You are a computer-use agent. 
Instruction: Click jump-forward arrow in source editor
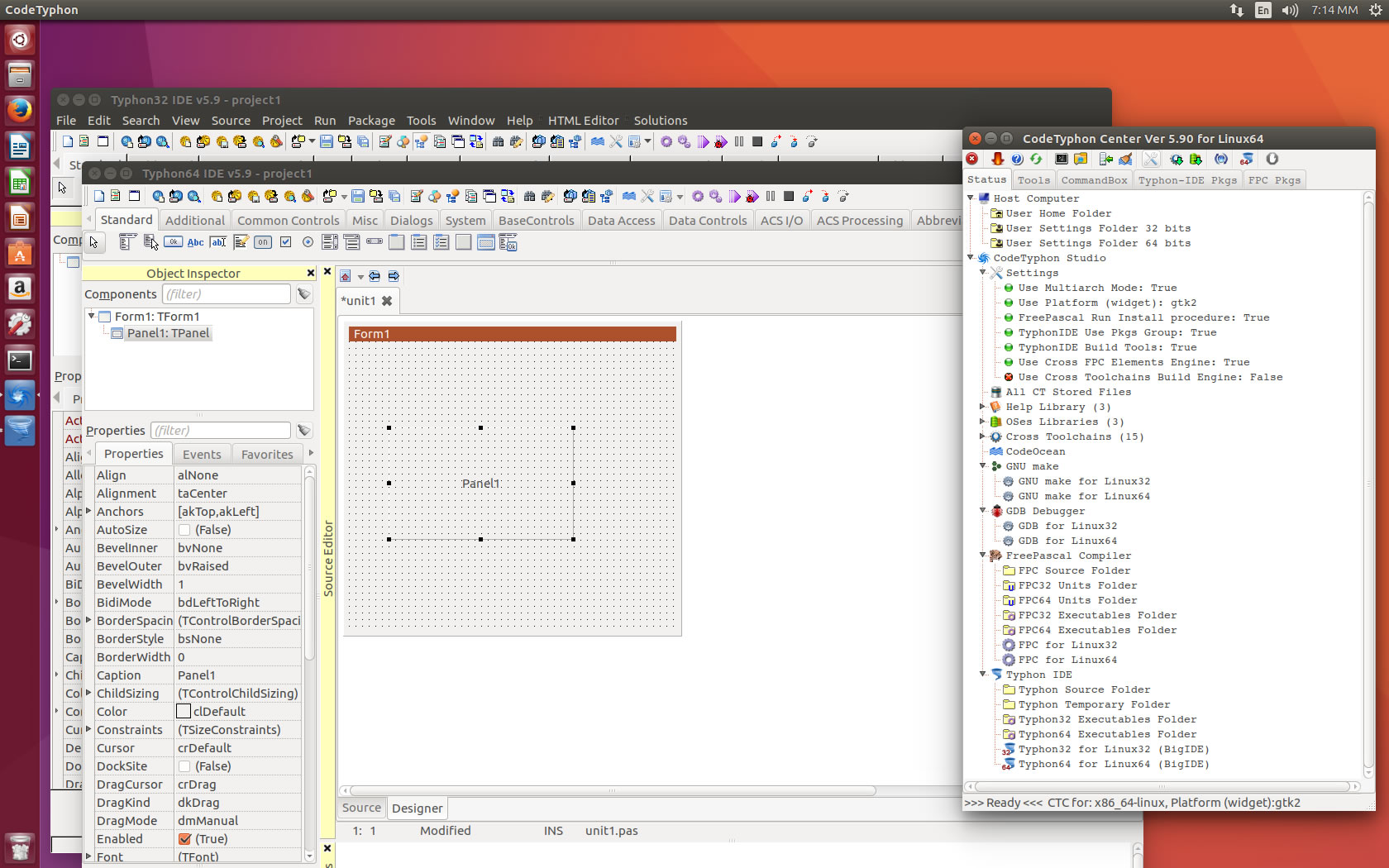pos(394,276)
